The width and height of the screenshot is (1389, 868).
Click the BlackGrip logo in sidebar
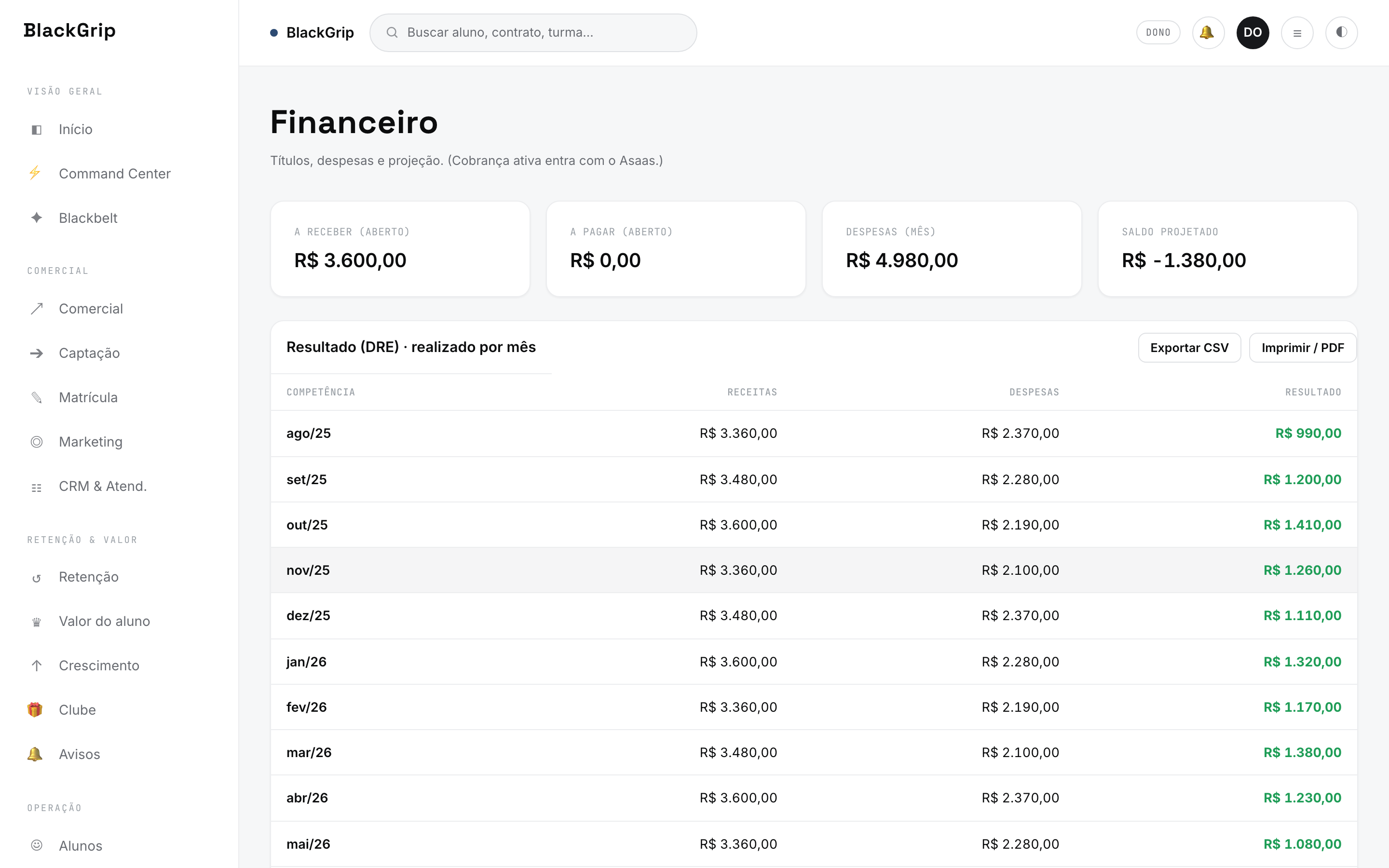point(69,30)
